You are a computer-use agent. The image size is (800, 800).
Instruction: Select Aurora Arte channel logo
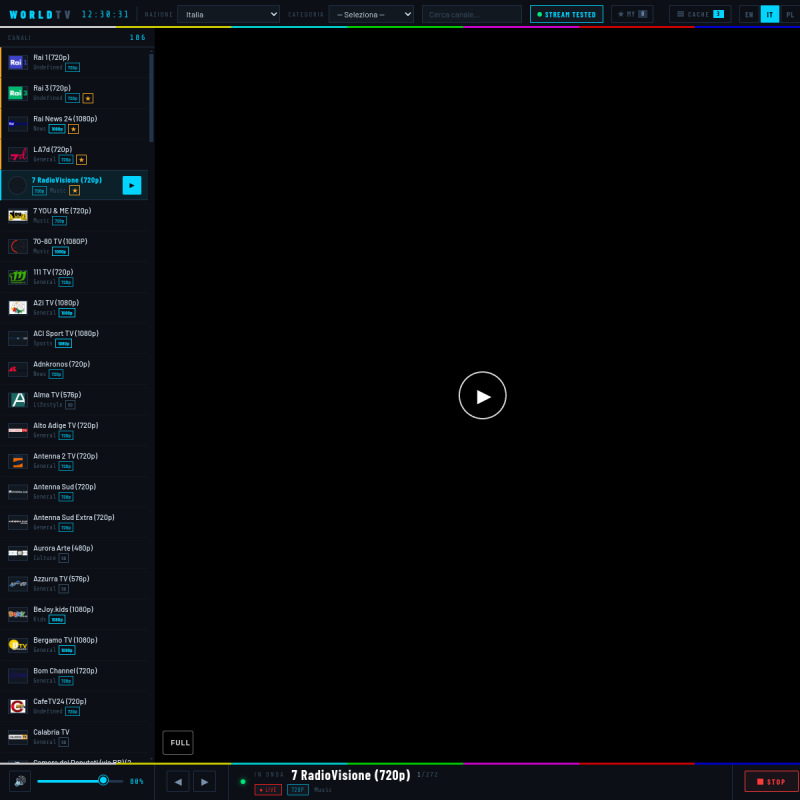point(18,553)
